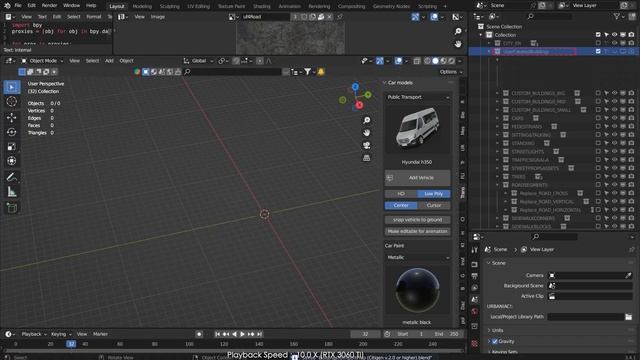Click snap vehicle to ground button
This screenshot has width=640, height=360.
418,220
